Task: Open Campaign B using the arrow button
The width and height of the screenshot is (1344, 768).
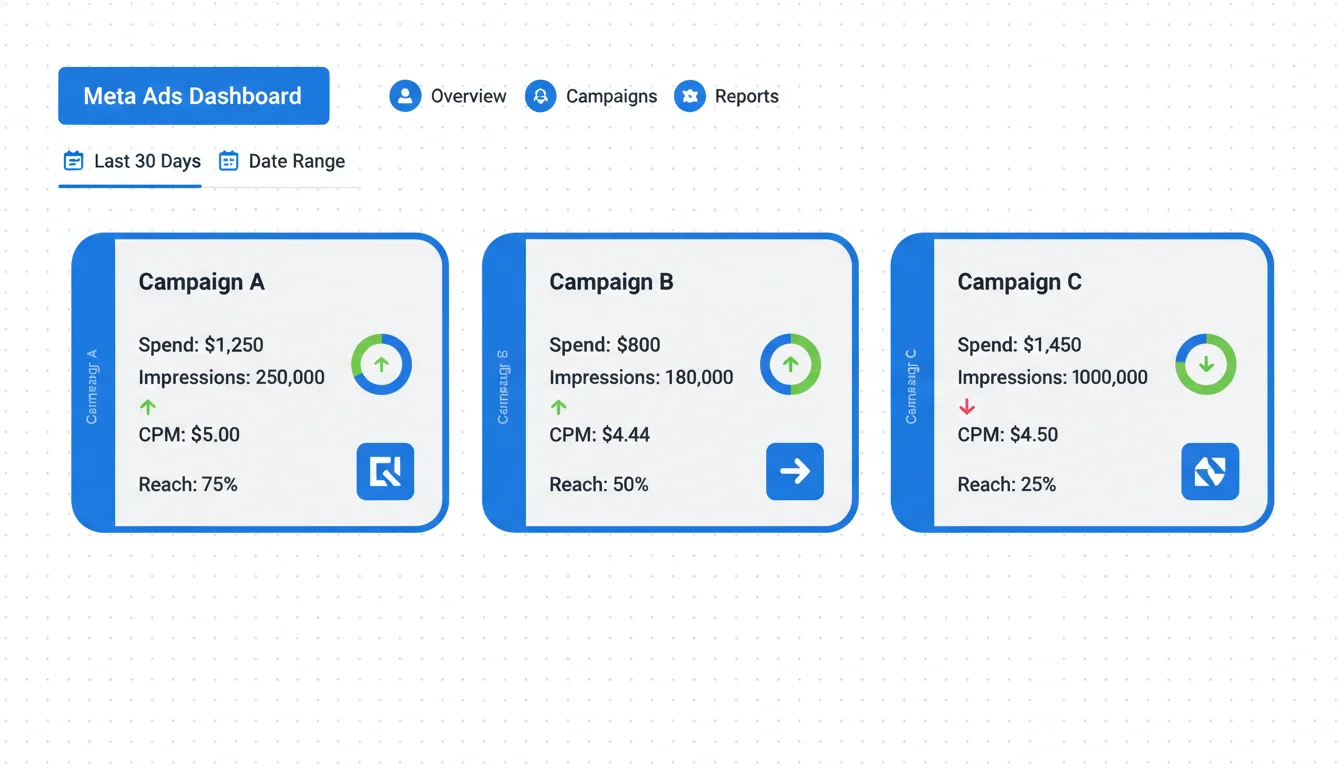Action: pyautogui.click(x=795, y=471)
